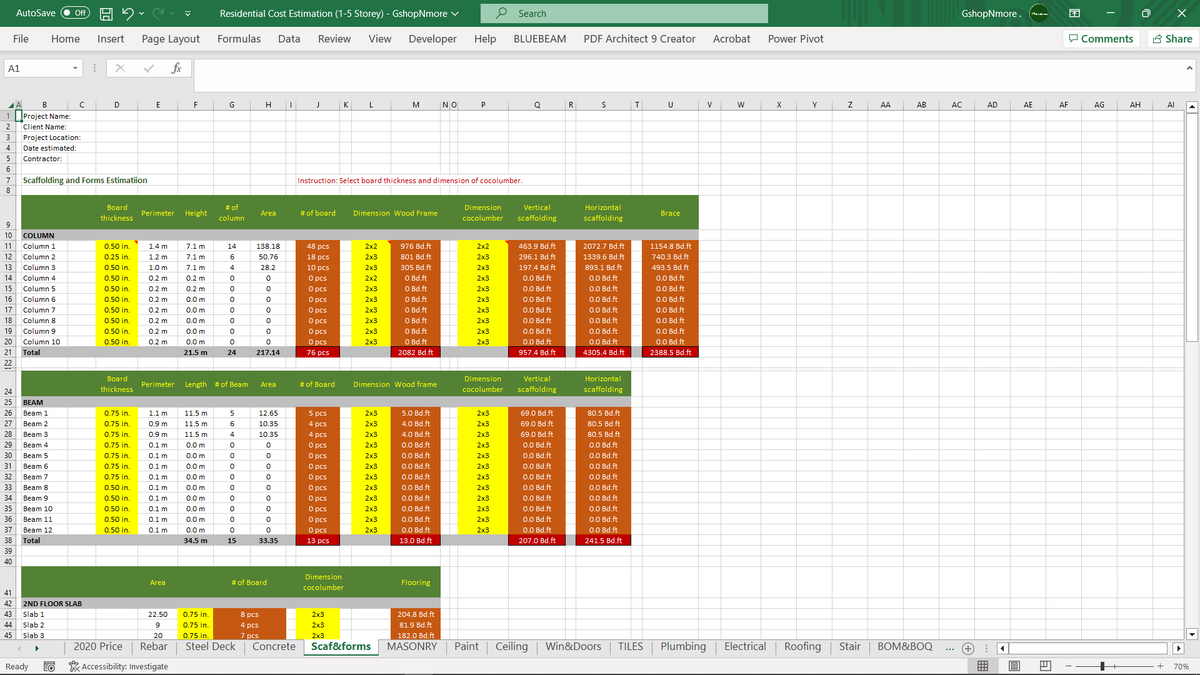
Task: Add a new sheet with plus icon
Action: pyautogui.click(x=968, y=647)
